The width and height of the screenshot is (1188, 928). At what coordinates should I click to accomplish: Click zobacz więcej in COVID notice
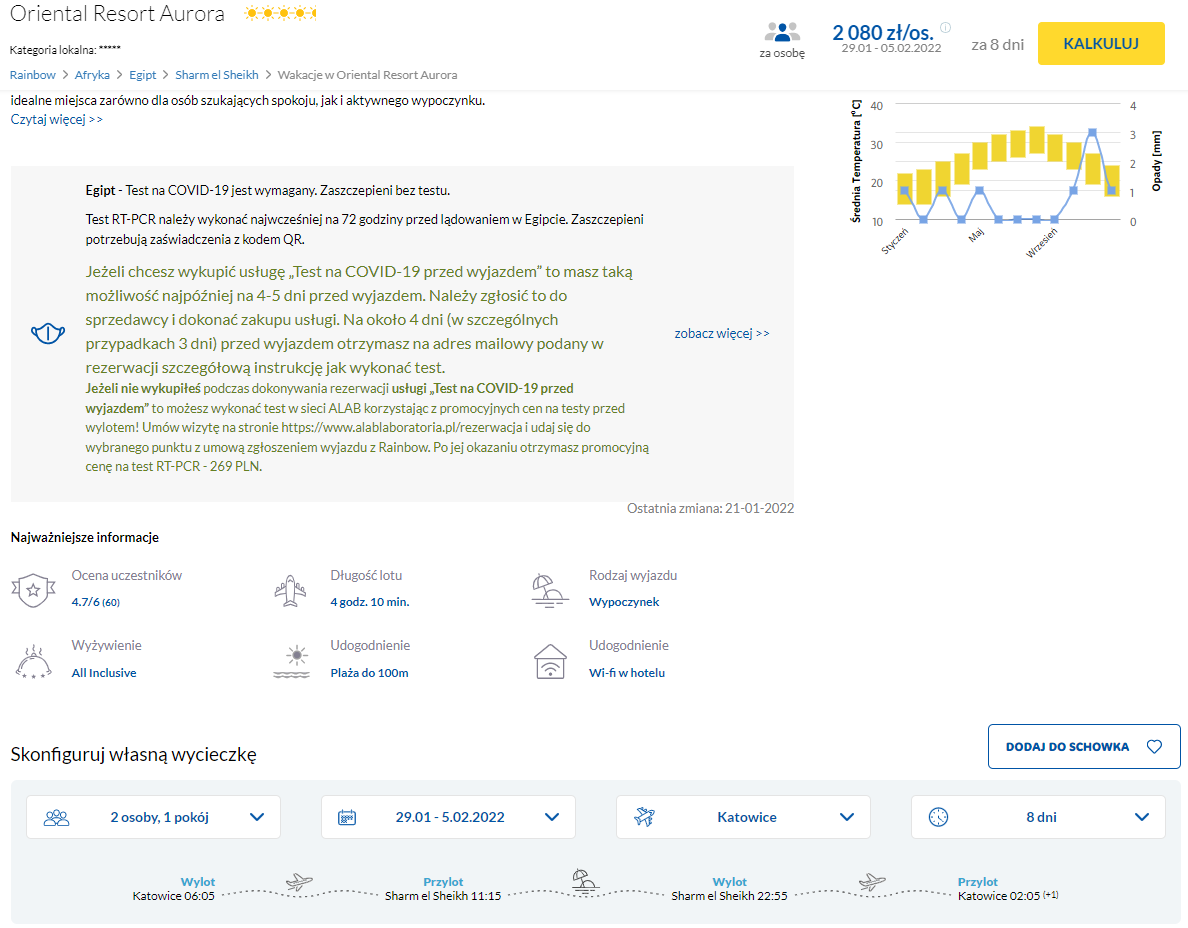click(x=722, y=333)
